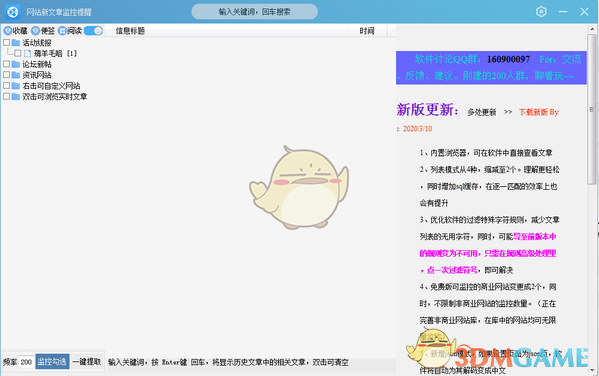
Task: Click the right panel vertical scrollbar thumb
Action: pos(591,110)
